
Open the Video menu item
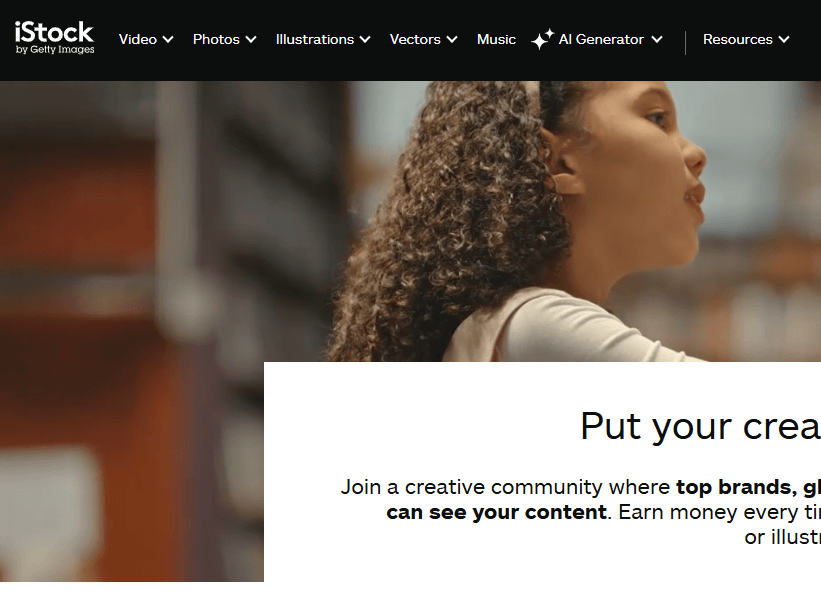[x=138, y=39]
